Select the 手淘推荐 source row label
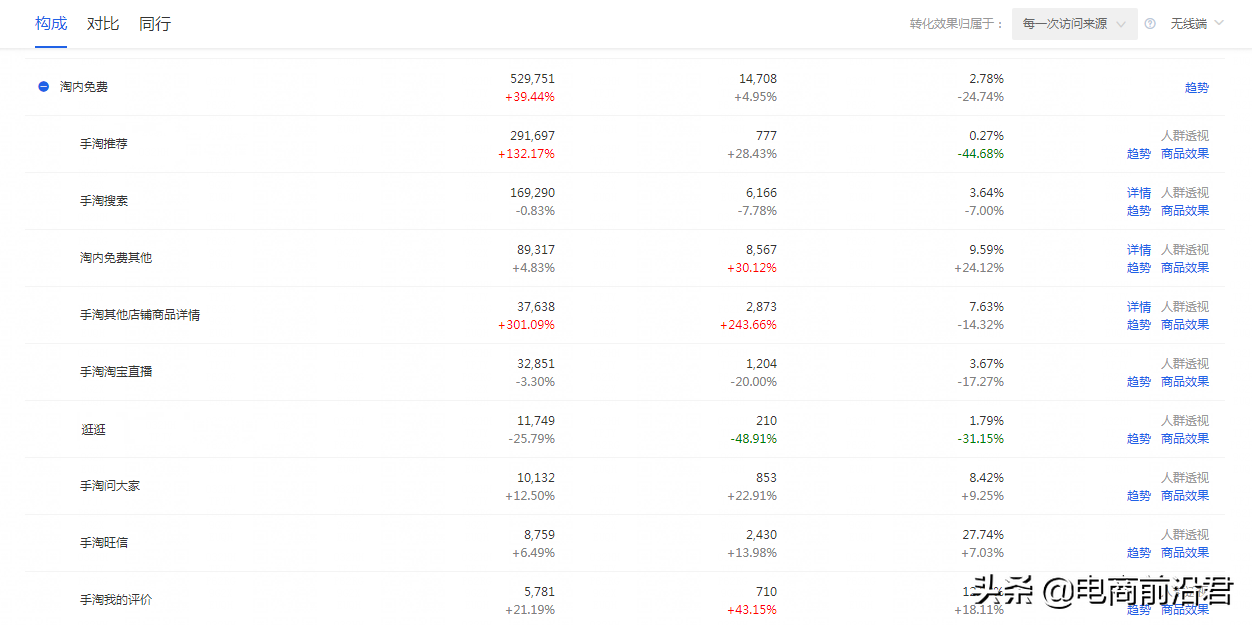The image size is (1252, 625). click(x=104, y=144)
